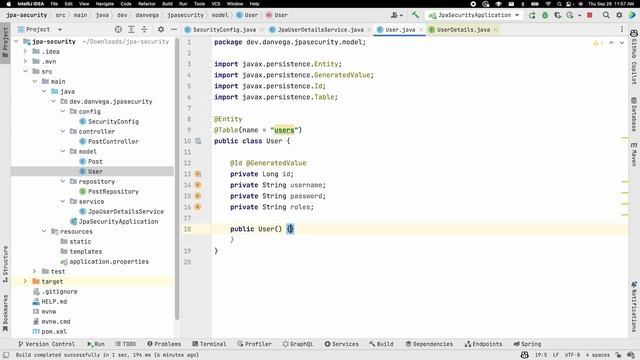Click gutter icon next to line 10
This screenshot has height=360, width=640.
tap(198, 141)
